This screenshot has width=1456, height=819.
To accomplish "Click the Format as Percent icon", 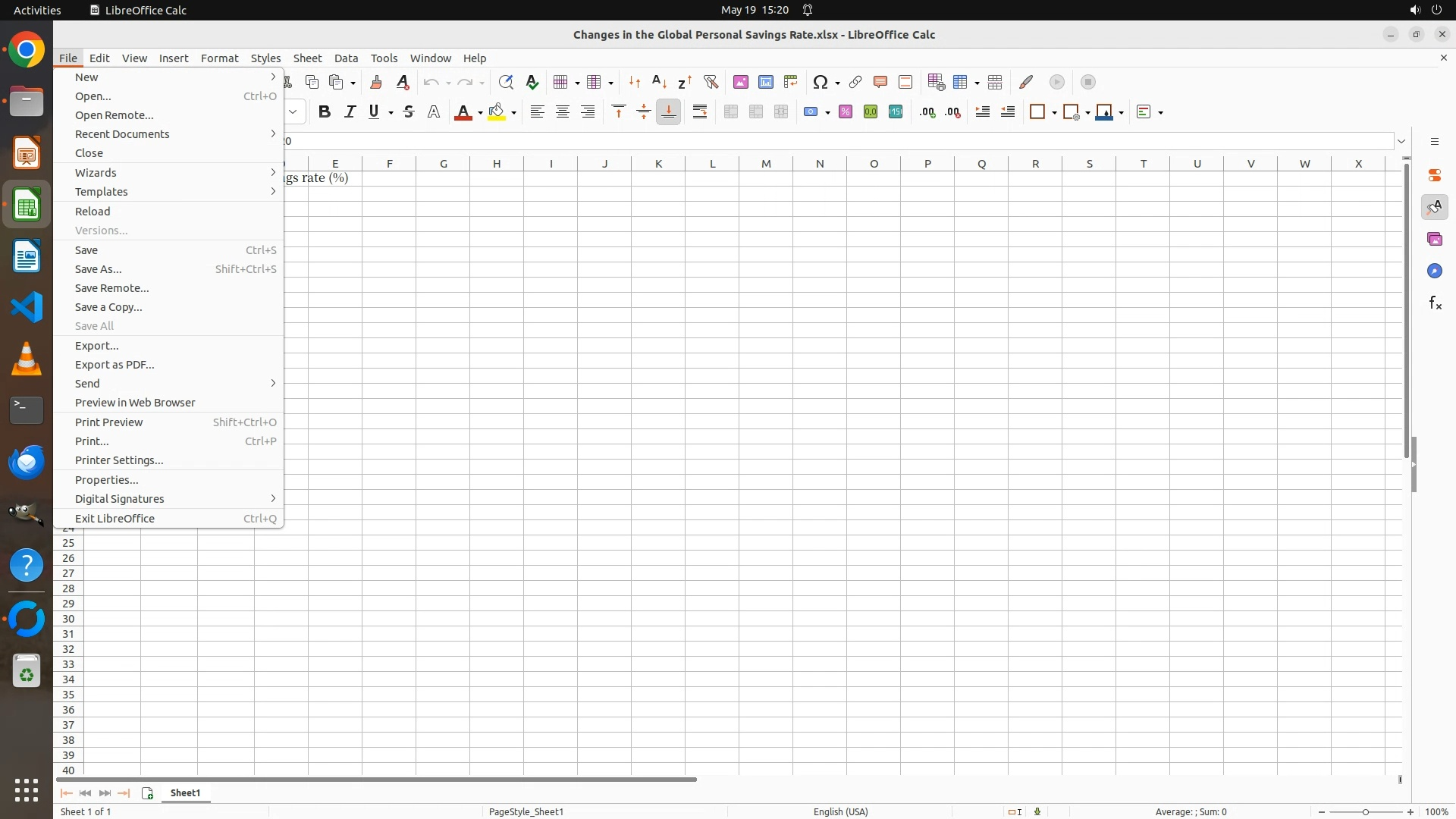I will click(846, 112).
